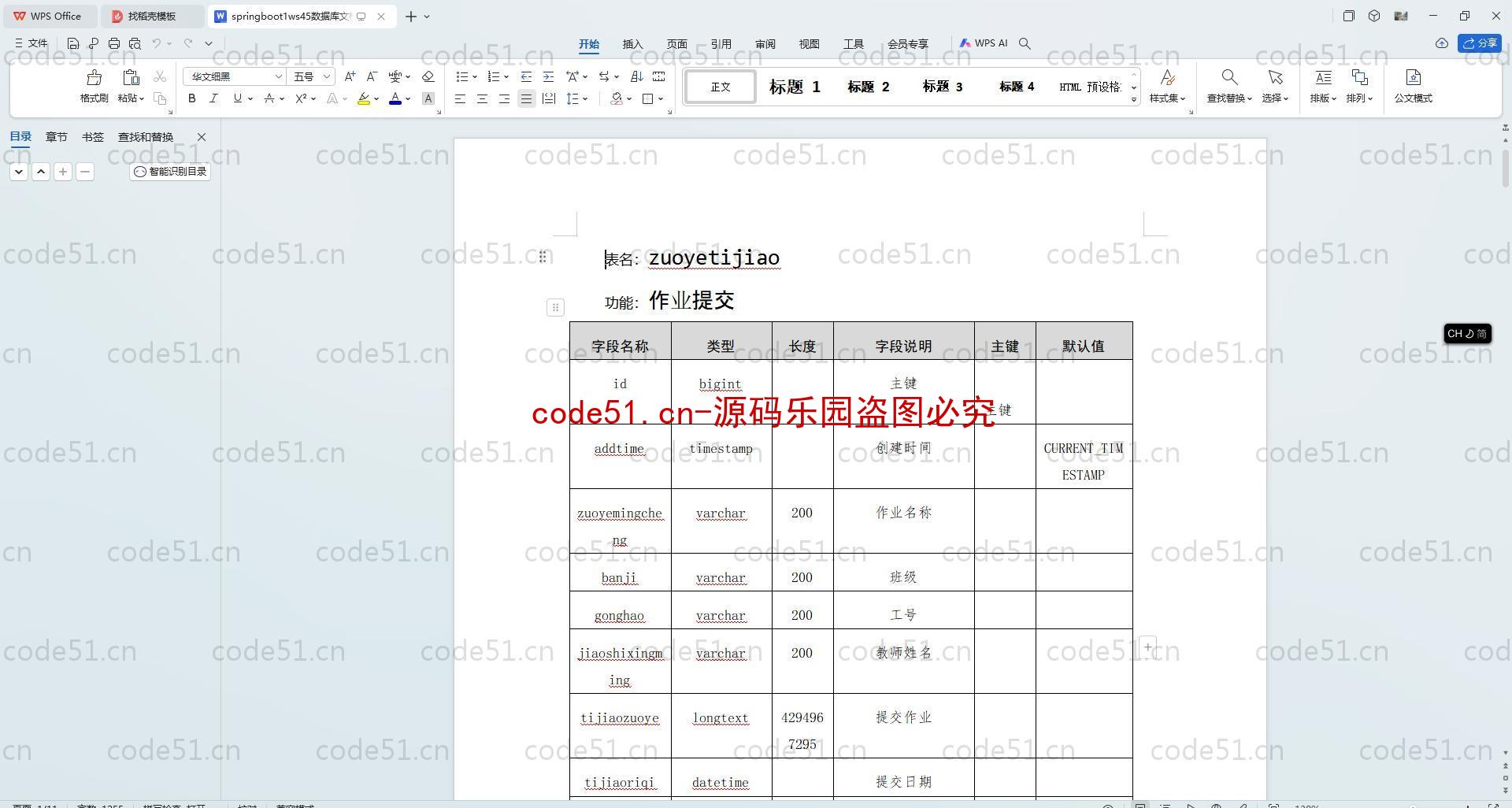Click the Save icon in quick access bar
This screenshot has height=808, width=1512.
73,43
